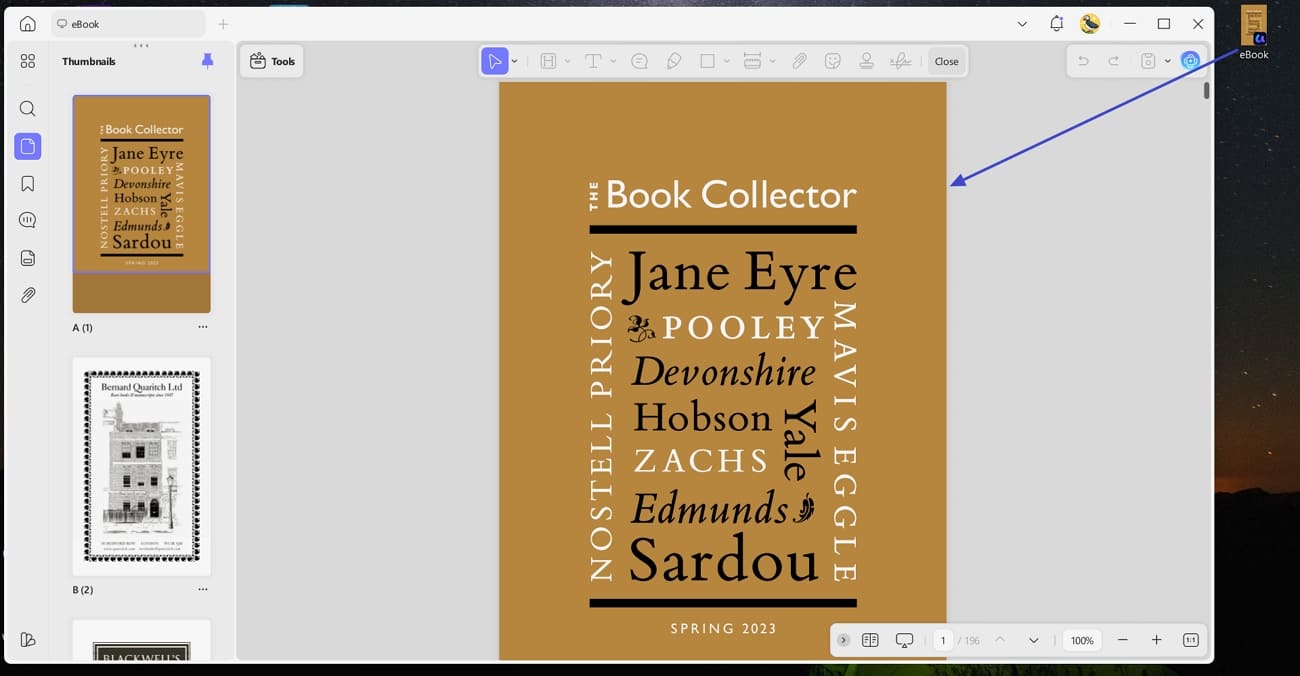Viewport: 1300px width, 676px height.
Task: Select the highlight text markup tool
Action: [548, 61]
